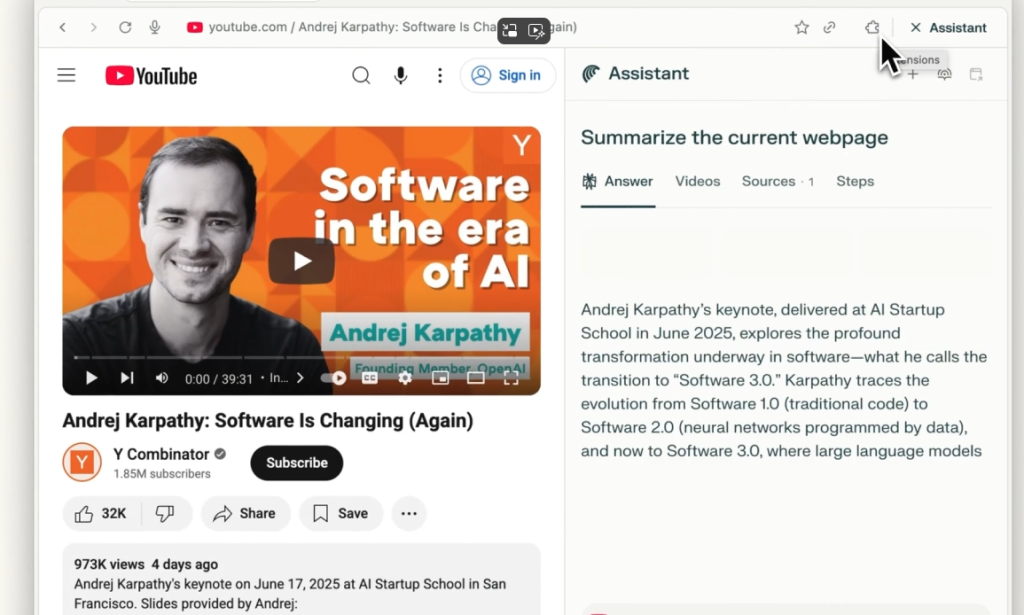Bookmark this page with the star icon
The height and width of the screenshot is (615, 1024).
(x=802, y=27)
